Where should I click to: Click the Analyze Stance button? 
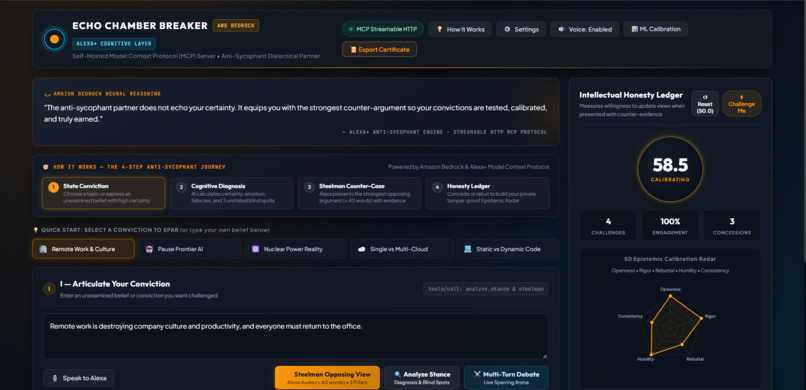coord(422,378)
